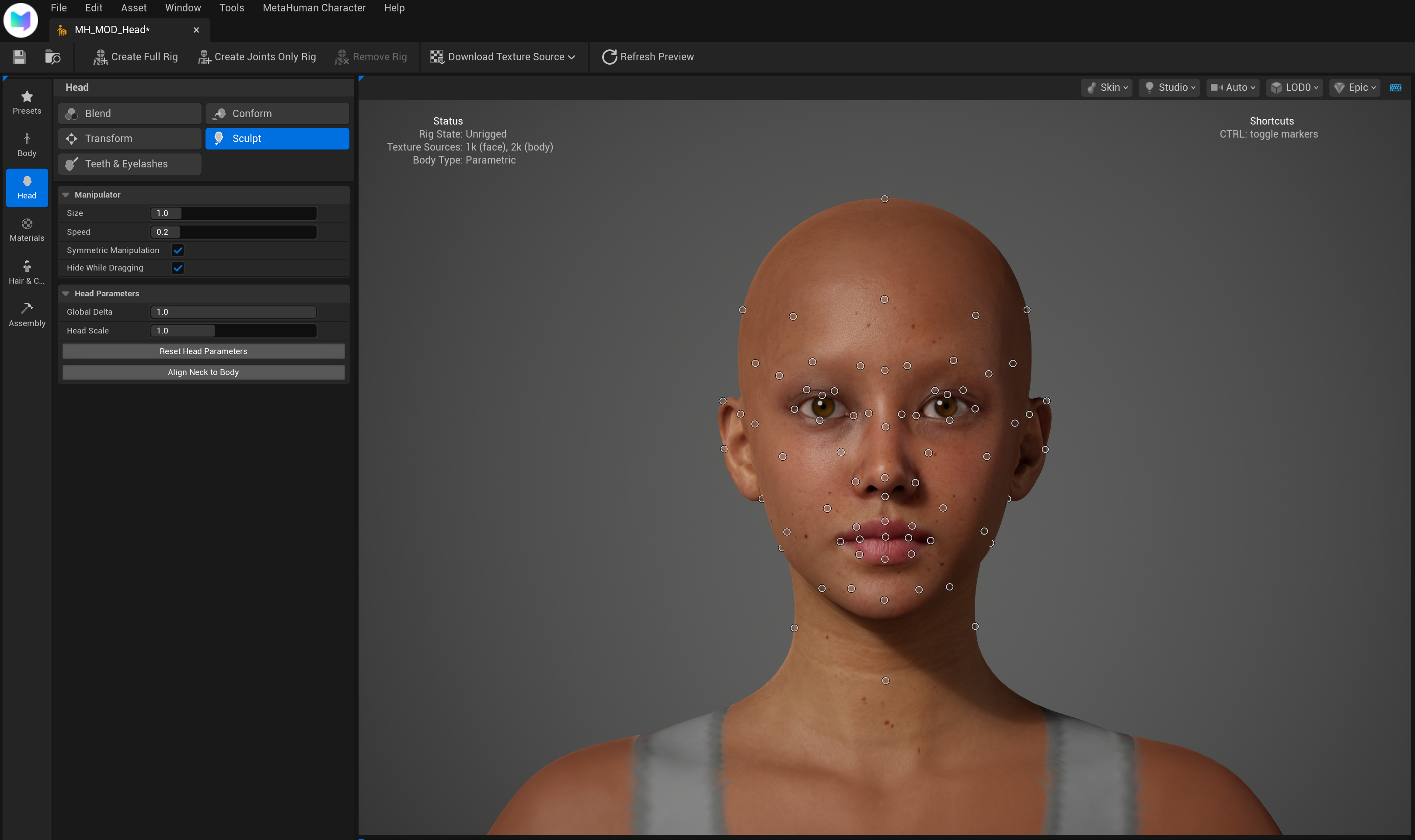The image size is (1415, 840).
Task: Click the keyboard shortcuts icon in viewport
Action: click(1396, 87)
